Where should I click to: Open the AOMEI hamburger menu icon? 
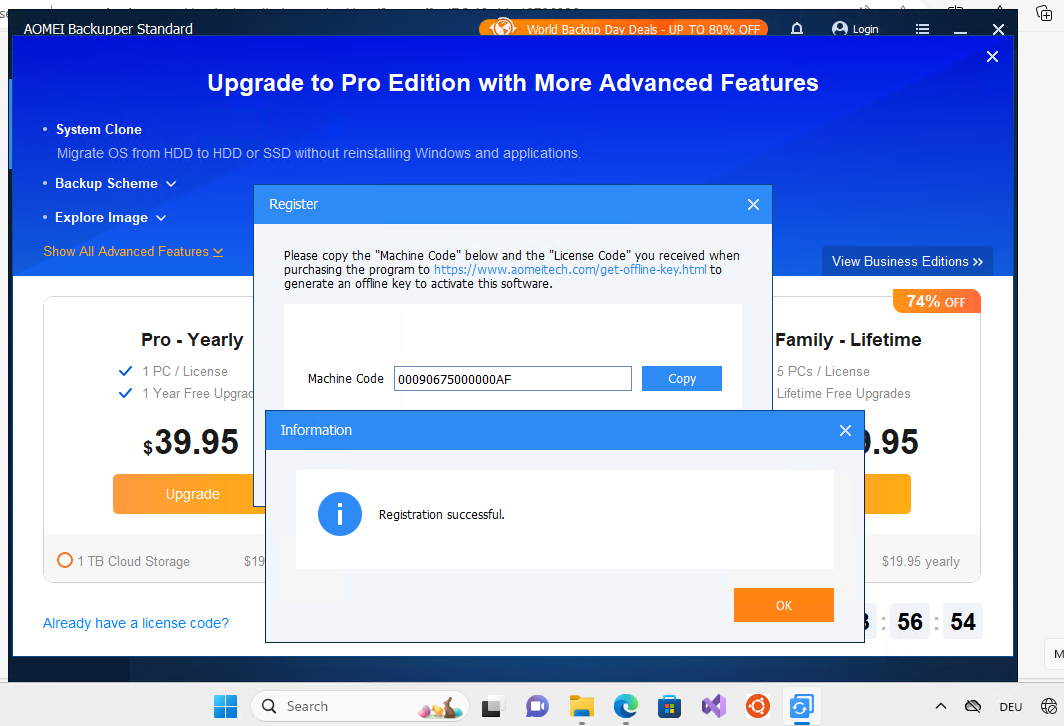pos(922,29)
